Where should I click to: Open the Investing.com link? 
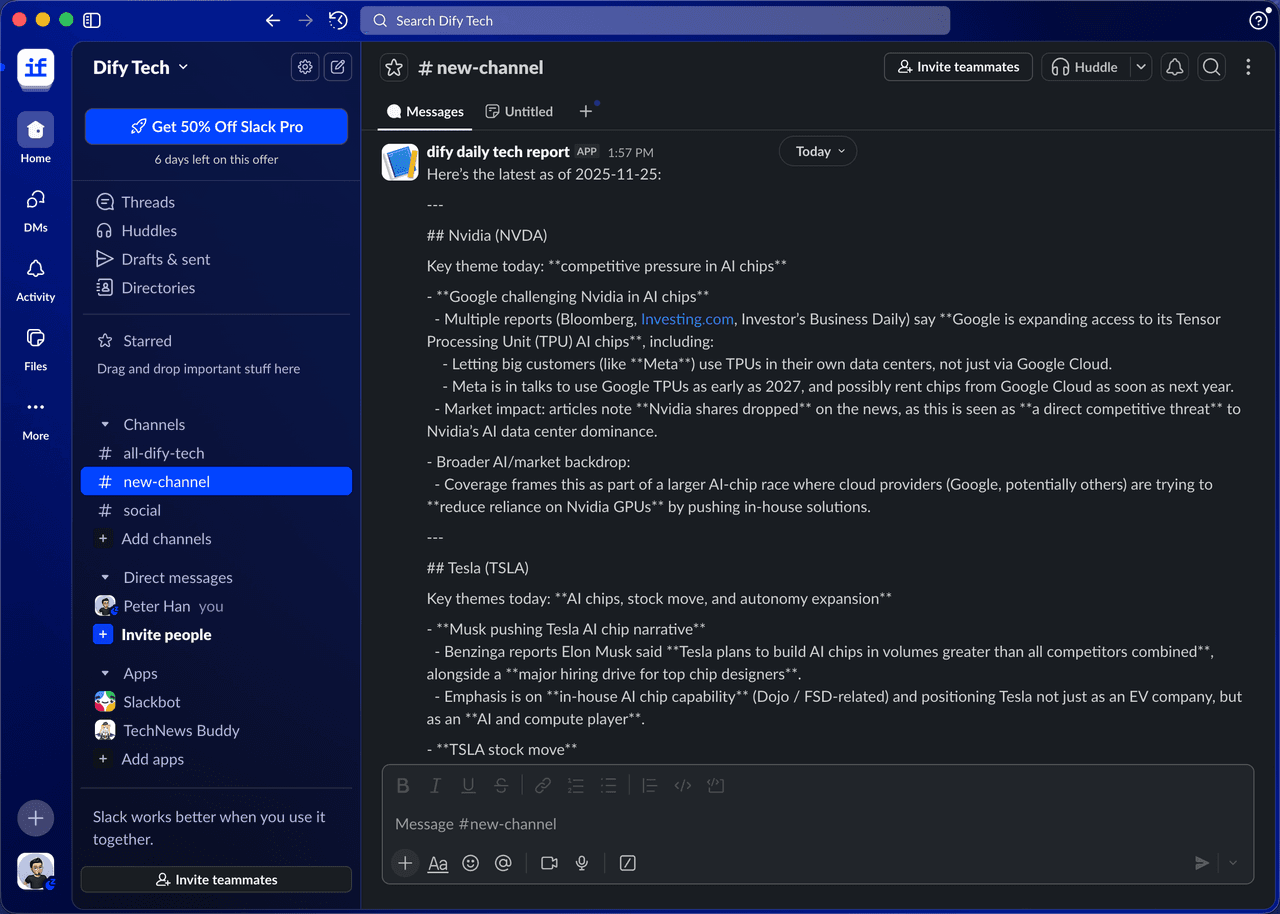click(687, 319)
